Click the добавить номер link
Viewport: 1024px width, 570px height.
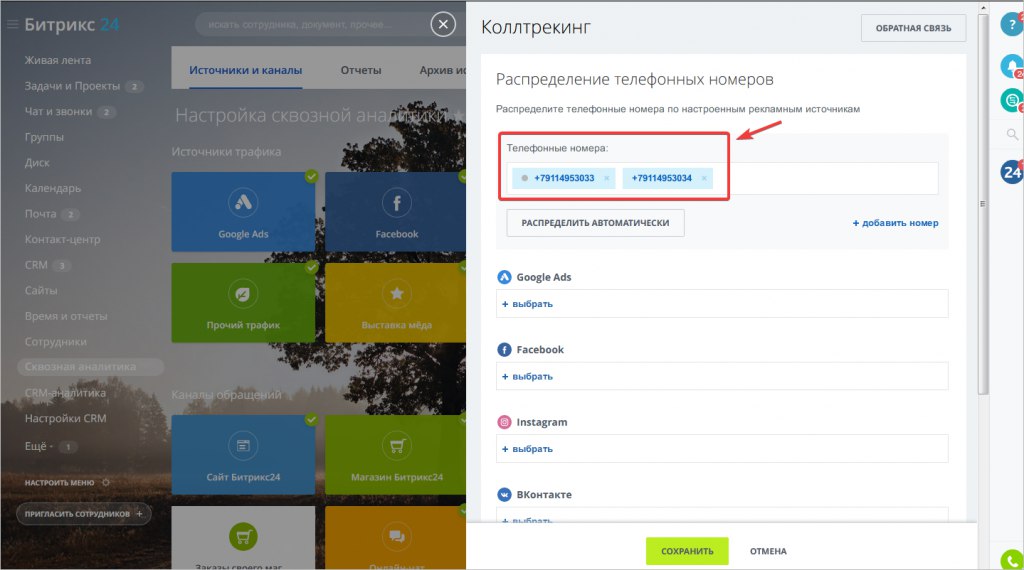coord(895,223)
